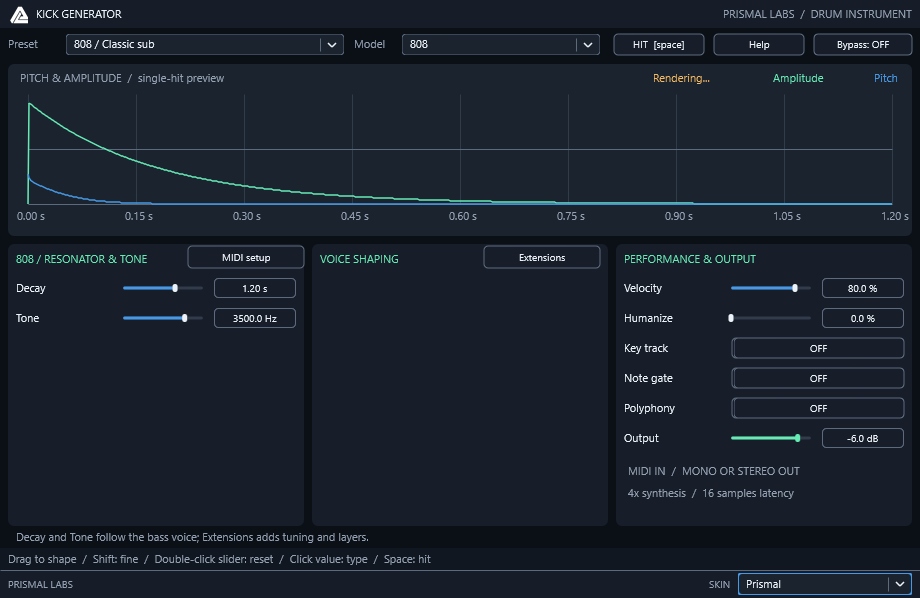Toggle Polyphony OFF switch
The image size is (920, 598).
click(x=817, y=408)
